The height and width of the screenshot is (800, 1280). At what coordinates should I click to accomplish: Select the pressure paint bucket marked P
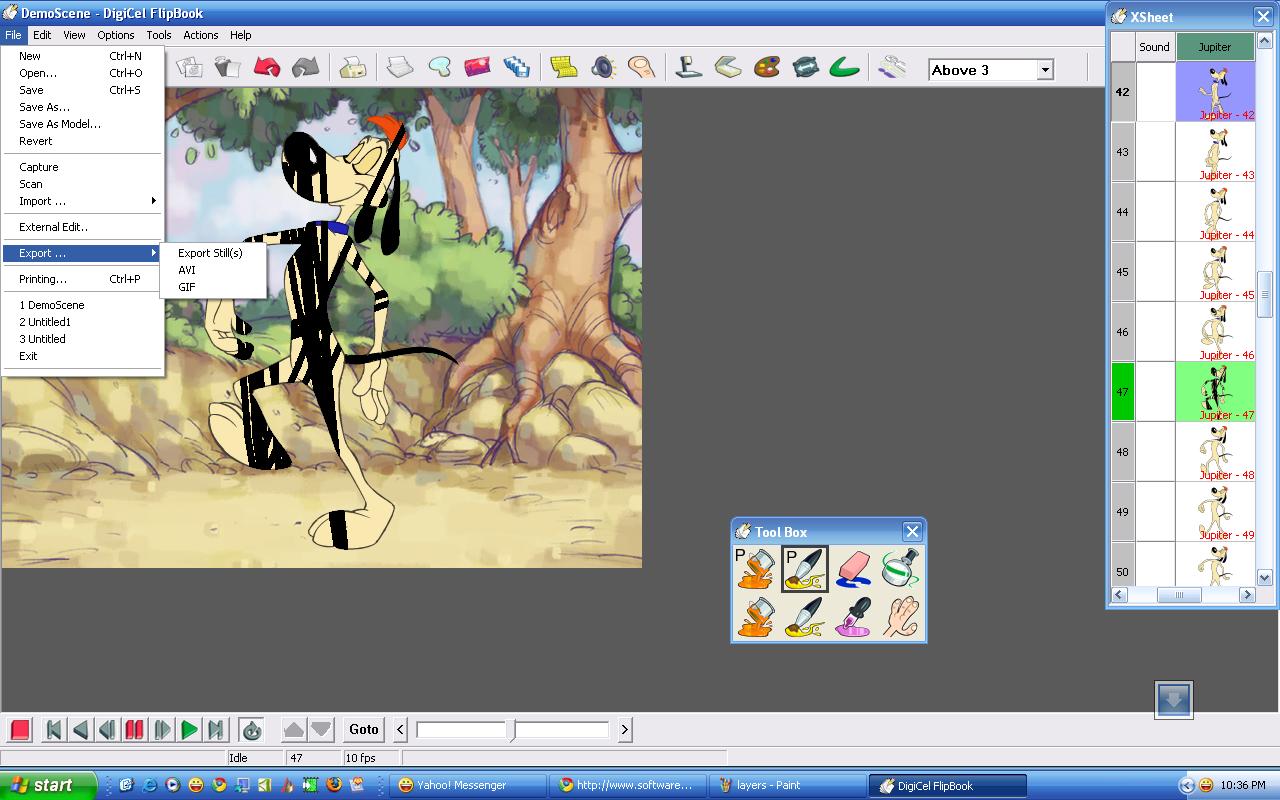(x=756, y=569)
